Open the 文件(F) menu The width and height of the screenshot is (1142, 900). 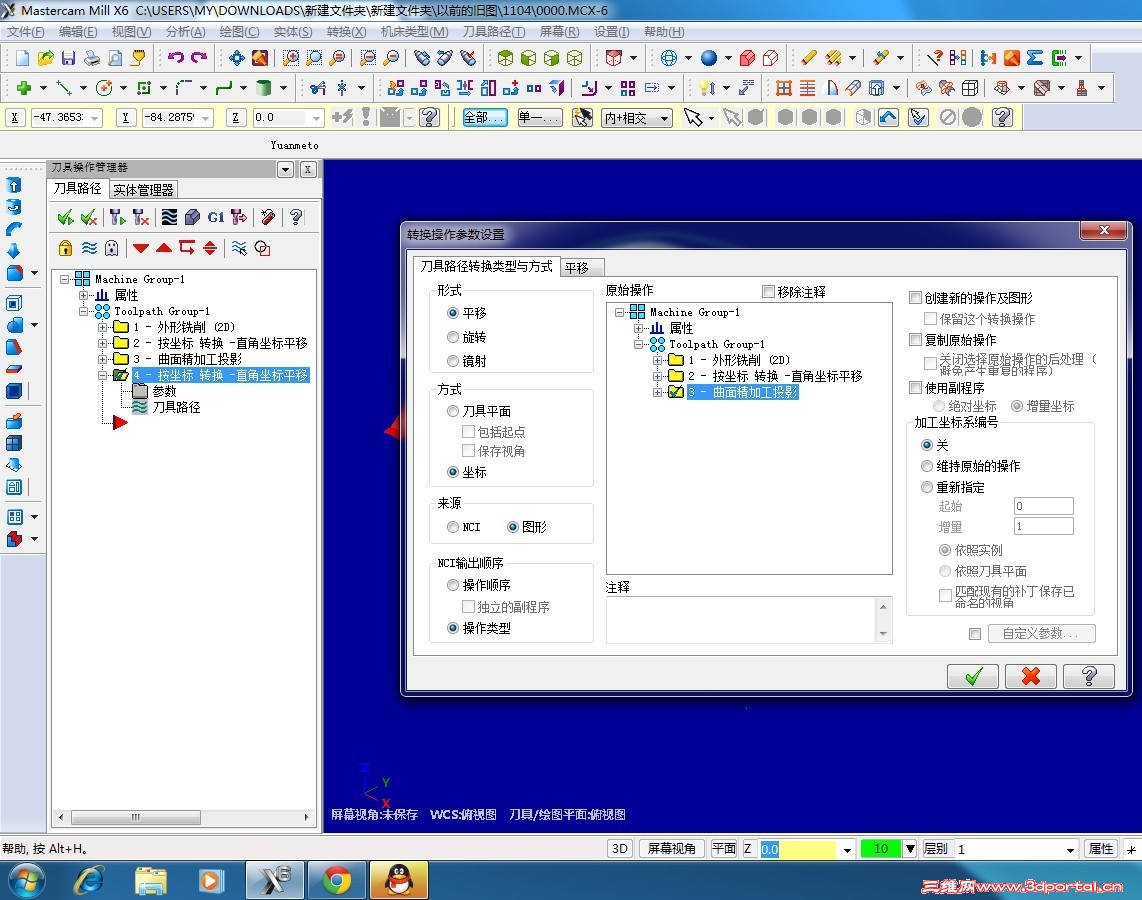[25, 32]
